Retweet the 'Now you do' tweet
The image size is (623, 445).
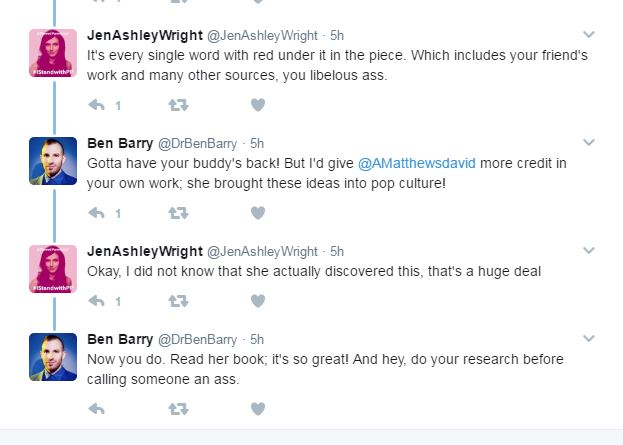(178, 408)
